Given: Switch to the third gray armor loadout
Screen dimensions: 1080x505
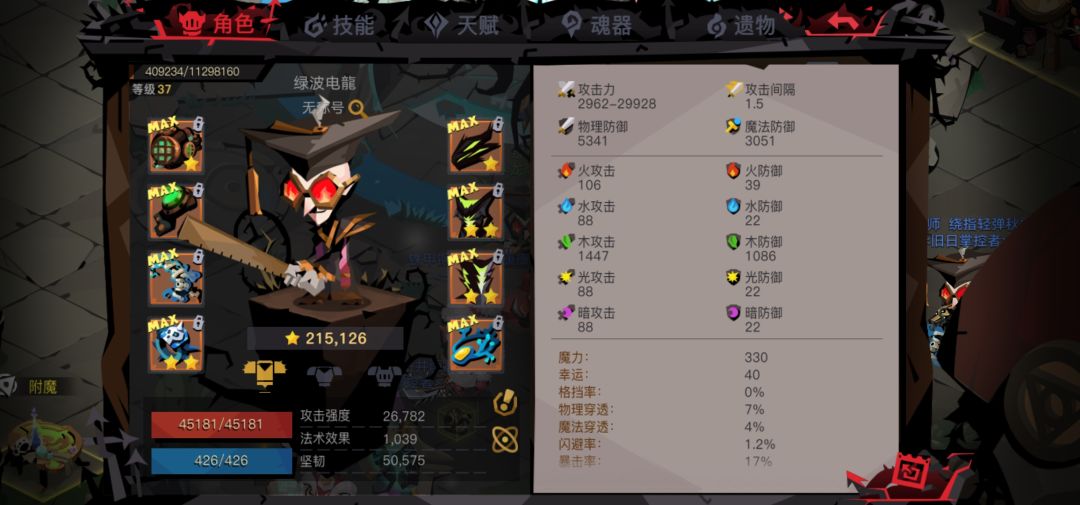Looking at the screenshot, I should coord(385,375).
